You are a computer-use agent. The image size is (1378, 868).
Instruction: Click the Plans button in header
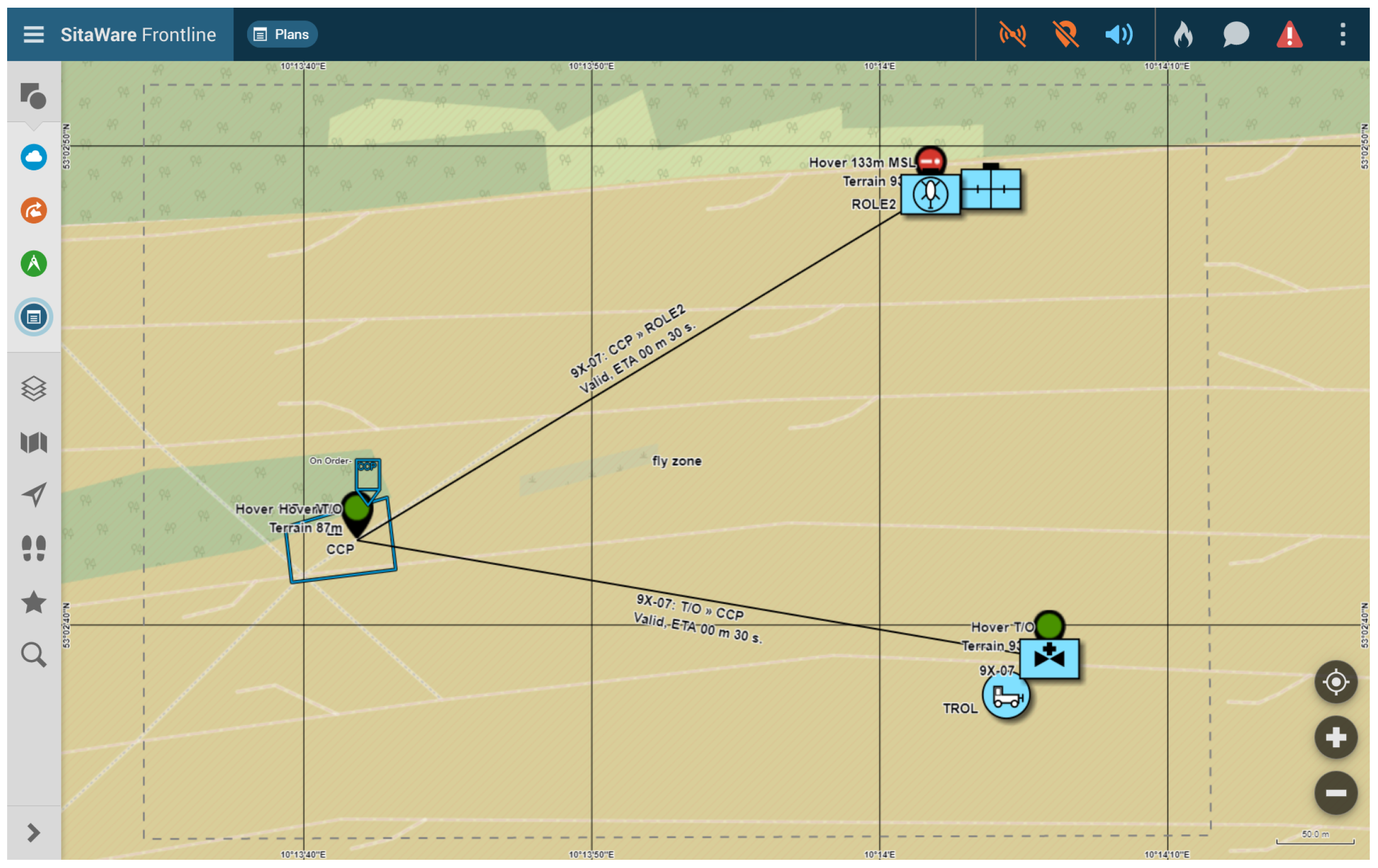pos(282,35)
